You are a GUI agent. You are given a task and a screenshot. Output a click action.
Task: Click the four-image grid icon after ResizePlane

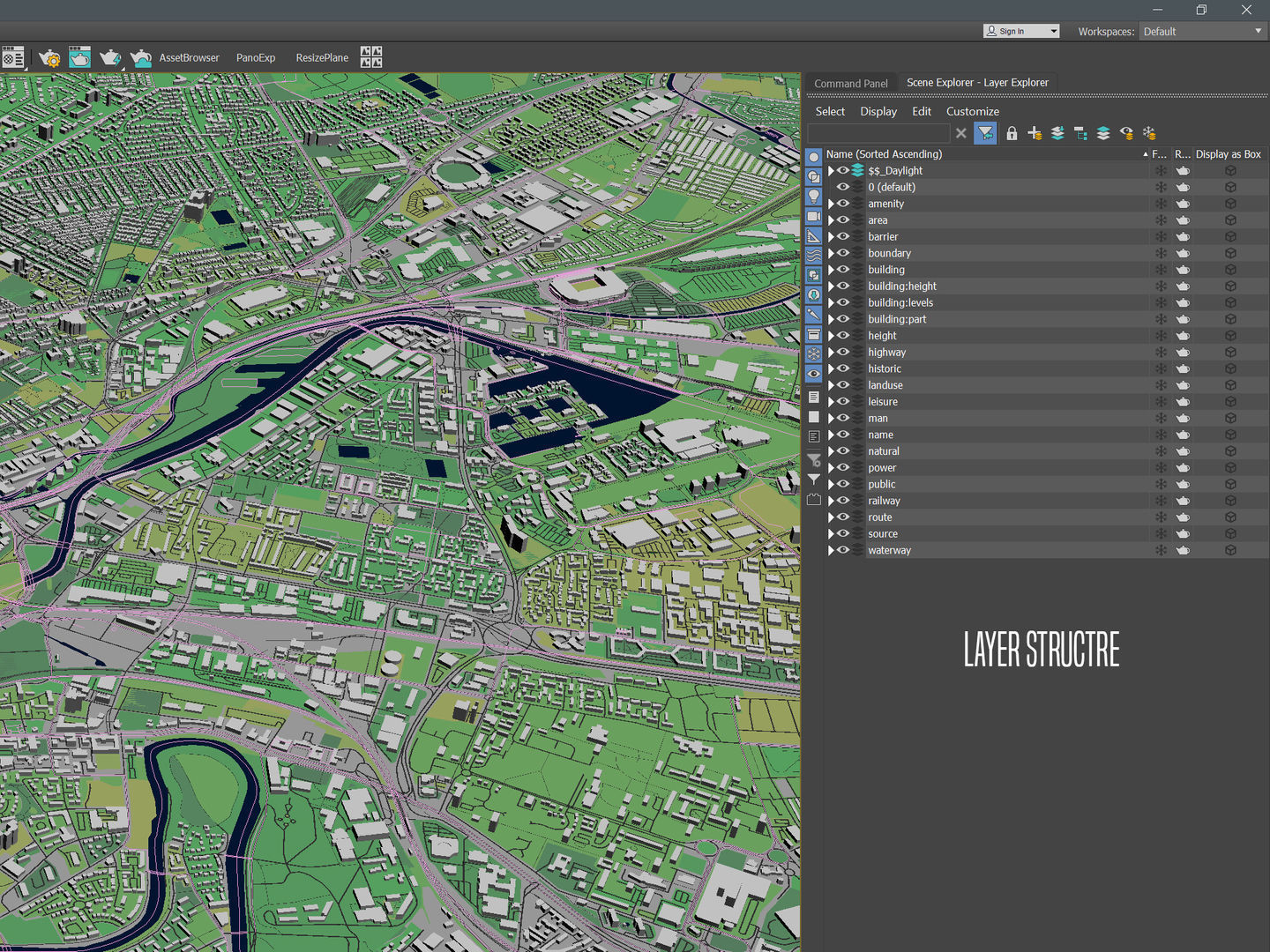coord(371,58)
